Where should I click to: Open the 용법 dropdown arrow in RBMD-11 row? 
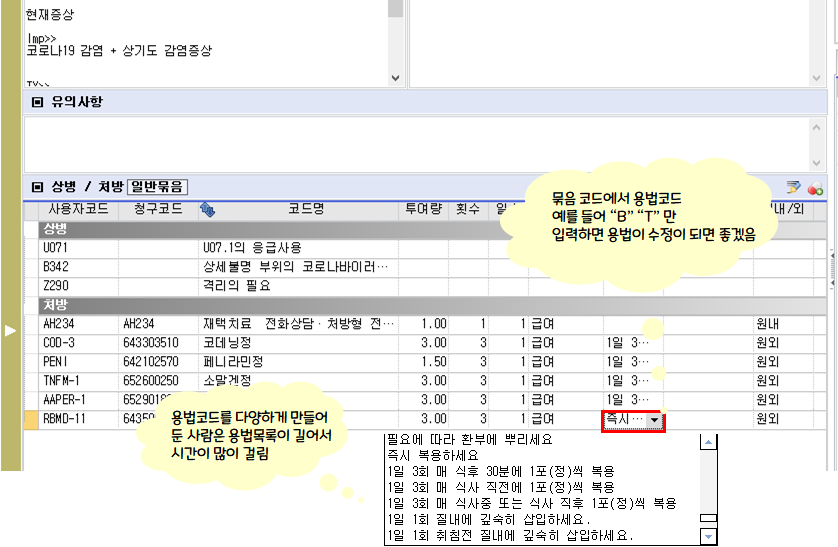click(x=654, y=420)
